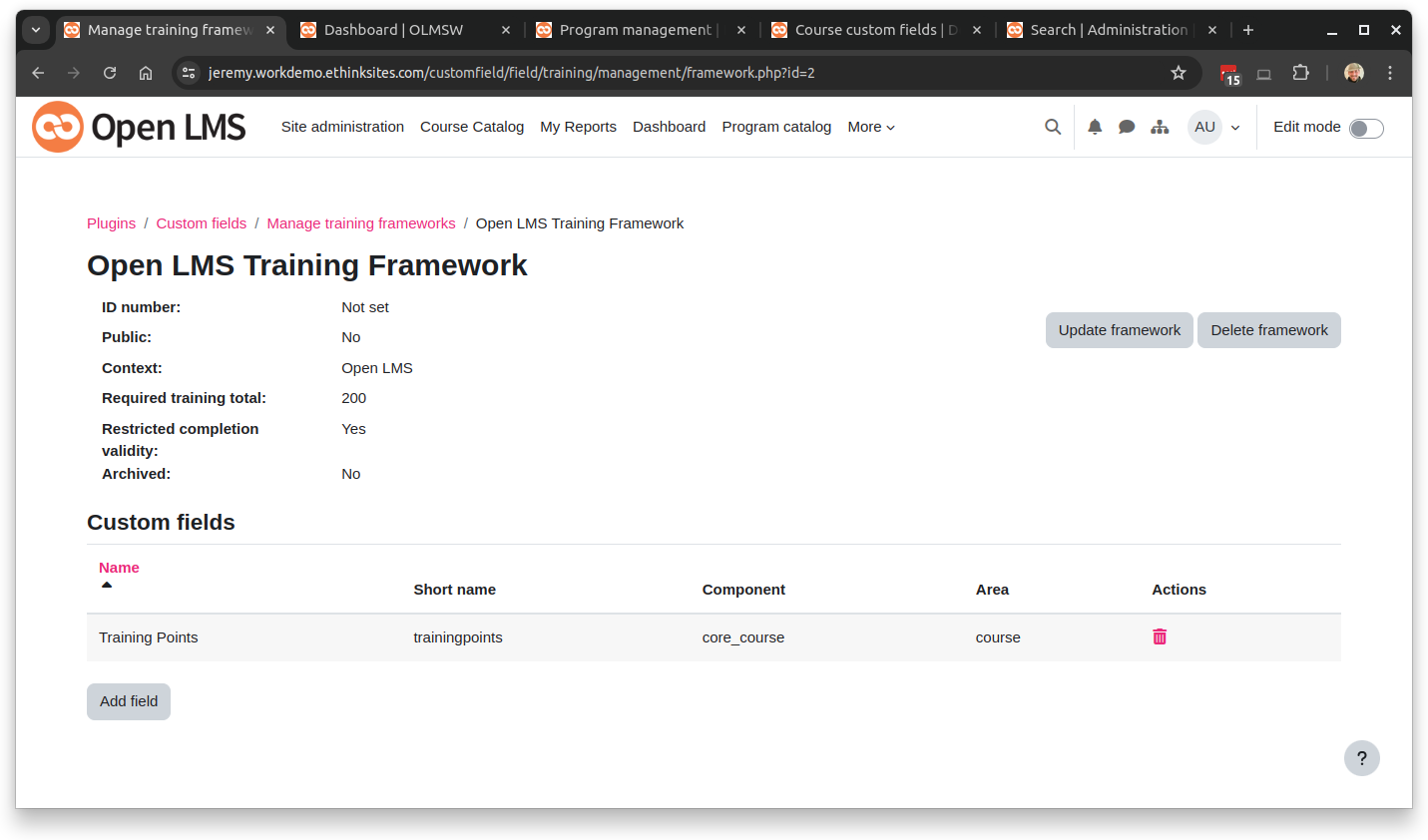Open the Chrome three-dot menu
The width and height of the screenshot is (1428, 840).
(x=1390, y=73)
